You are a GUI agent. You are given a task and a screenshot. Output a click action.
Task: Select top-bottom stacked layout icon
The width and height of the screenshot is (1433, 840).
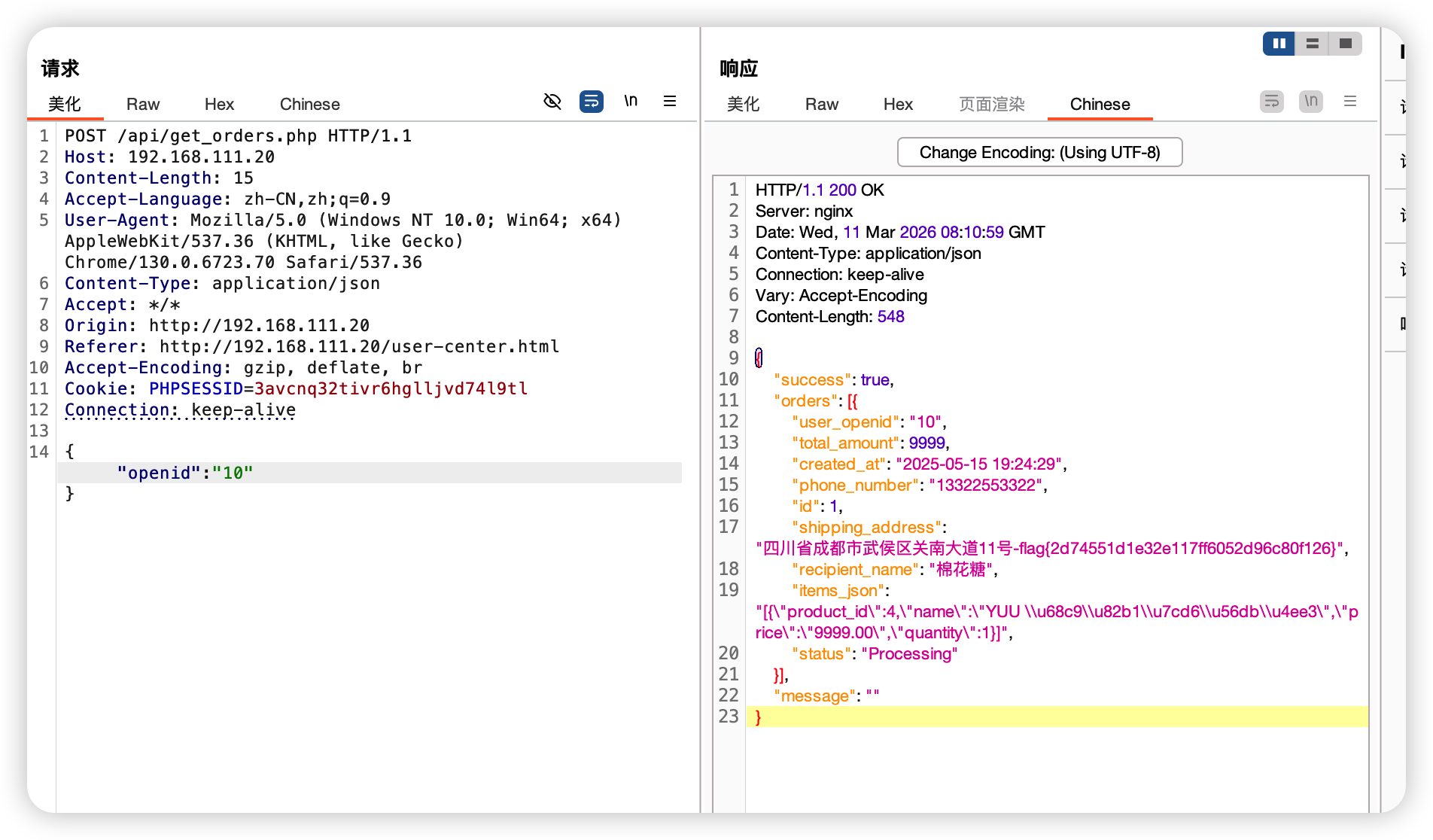[x=1313, y=44]
